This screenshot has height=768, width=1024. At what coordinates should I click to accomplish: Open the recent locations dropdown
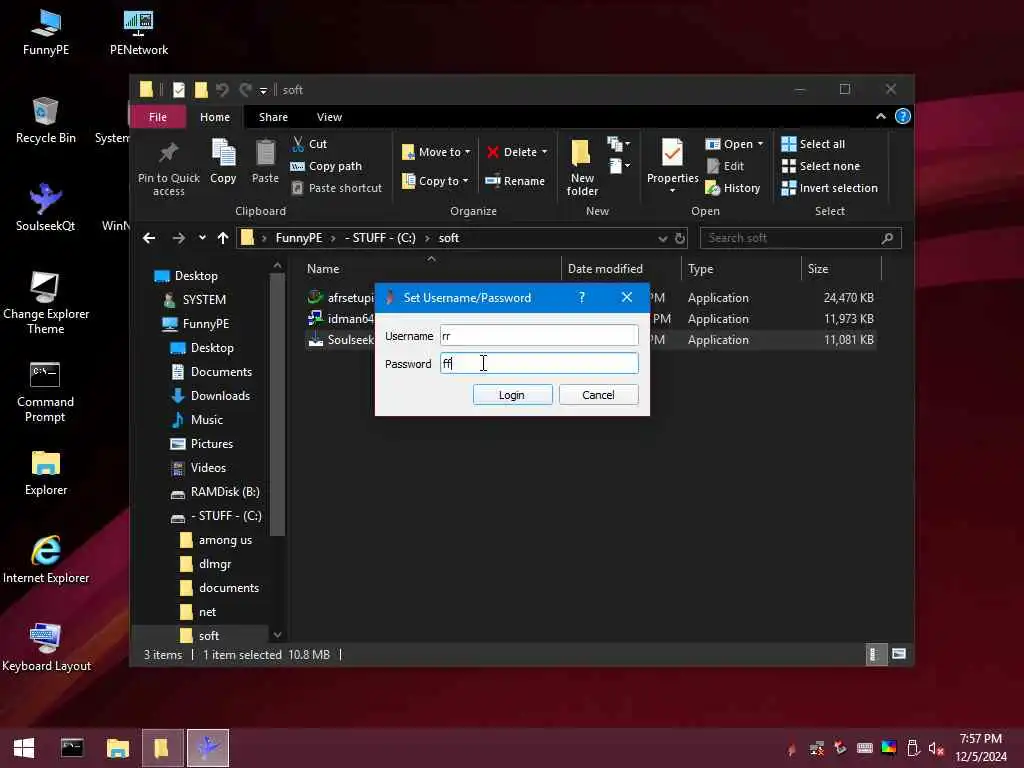(202, 238)
